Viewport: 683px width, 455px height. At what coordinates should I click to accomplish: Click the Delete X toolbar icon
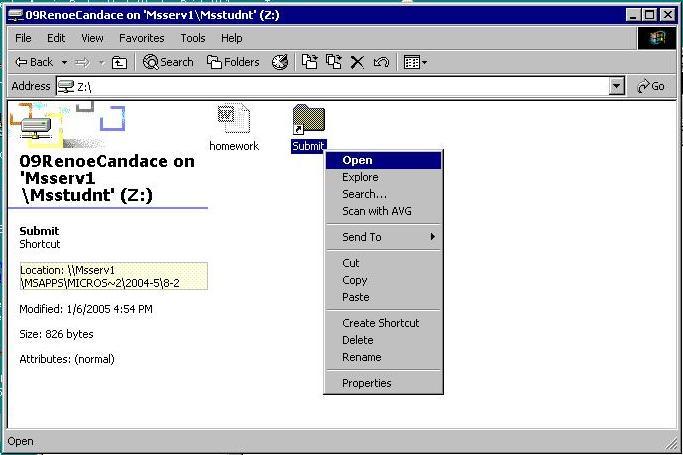click(x=357, y=62)
